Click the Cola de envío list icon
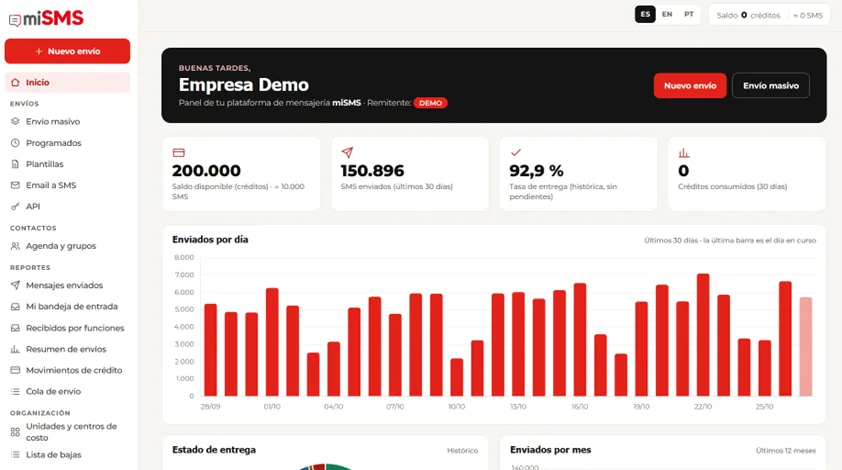This screenshot has width=842, height=470. [15, 392]
